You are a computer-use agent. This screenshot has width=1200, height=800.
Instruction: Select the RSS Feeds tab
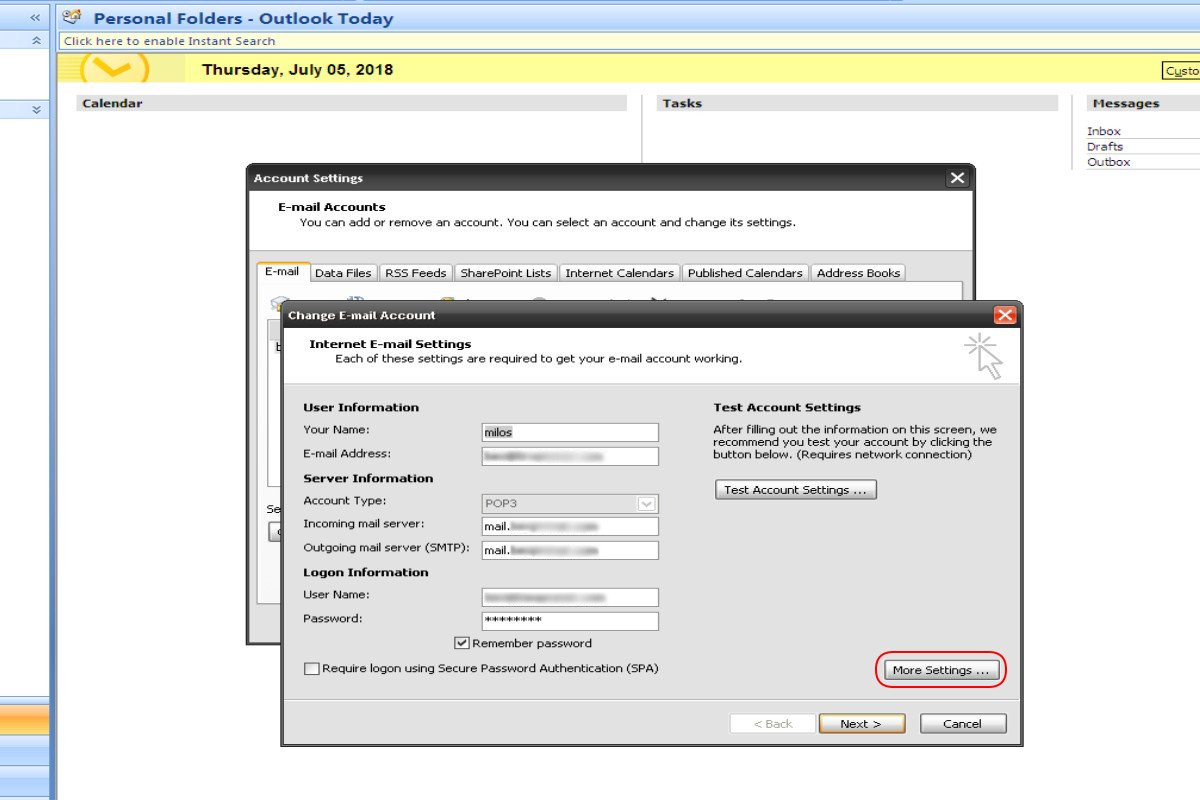tap(416, 273)
